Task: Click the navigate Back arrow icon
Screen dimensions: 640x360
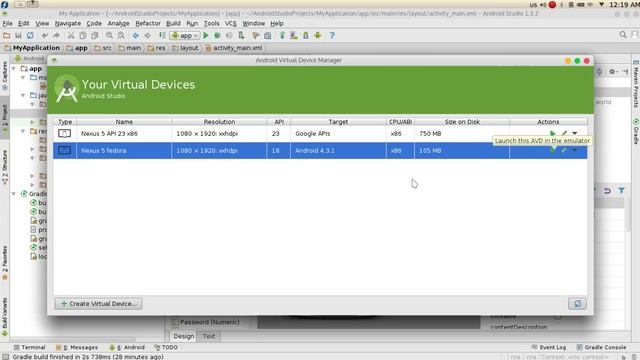Action: [x=136, y=36]
